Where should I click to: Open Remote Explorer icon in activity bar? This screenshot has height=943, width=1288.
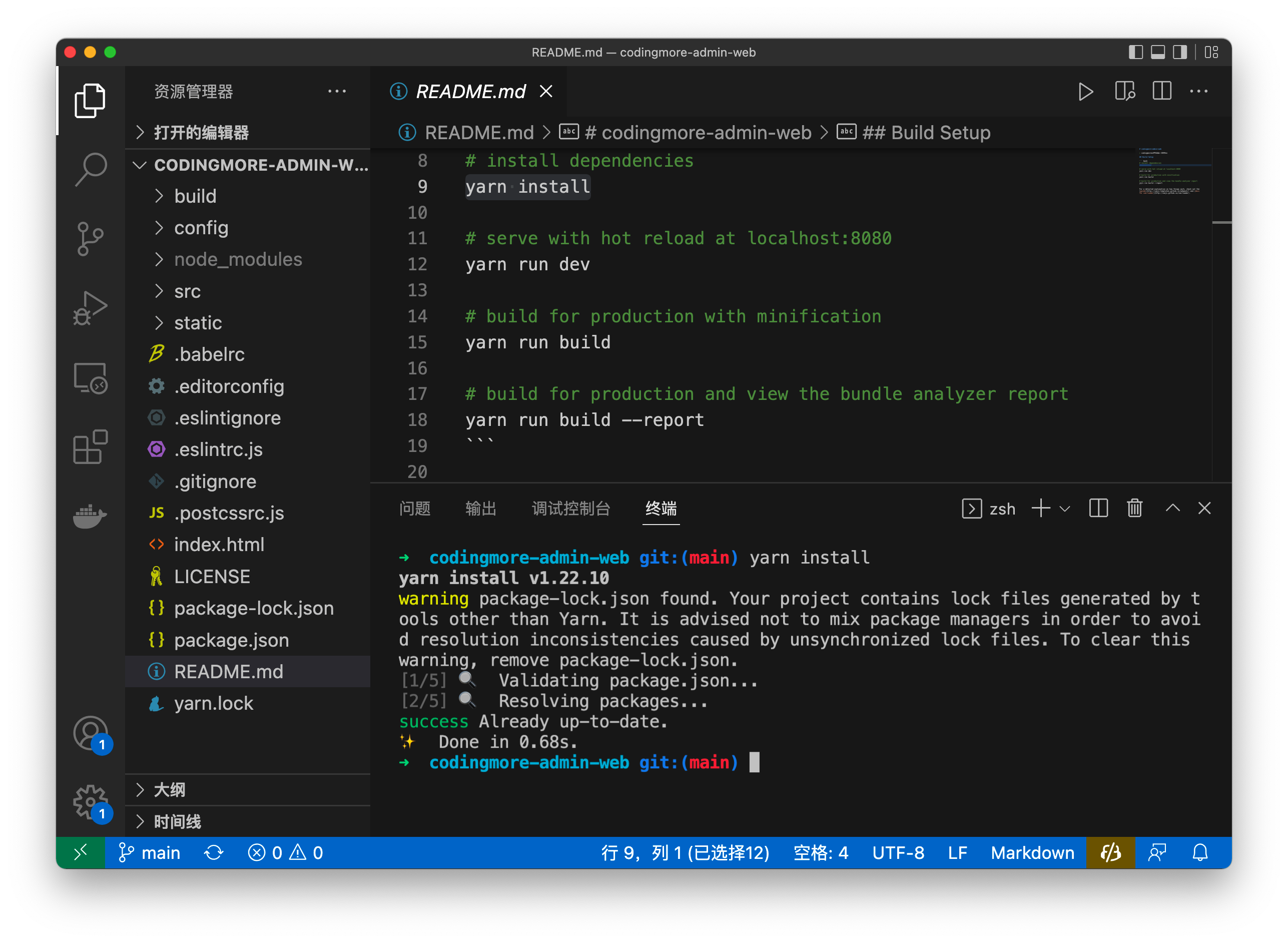point(90,378)
